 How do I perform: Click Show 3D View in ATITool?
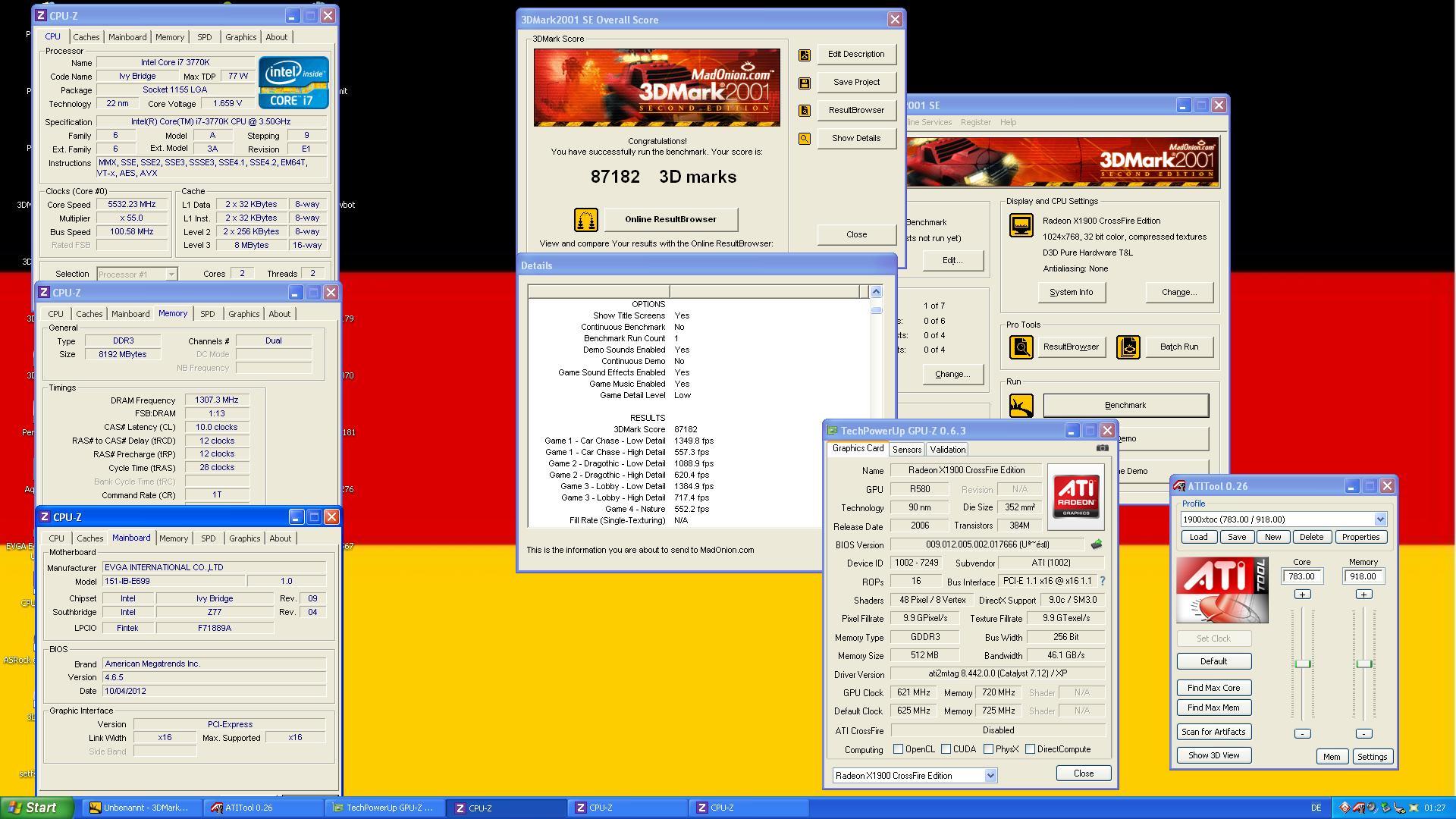tap(1213, 756)
